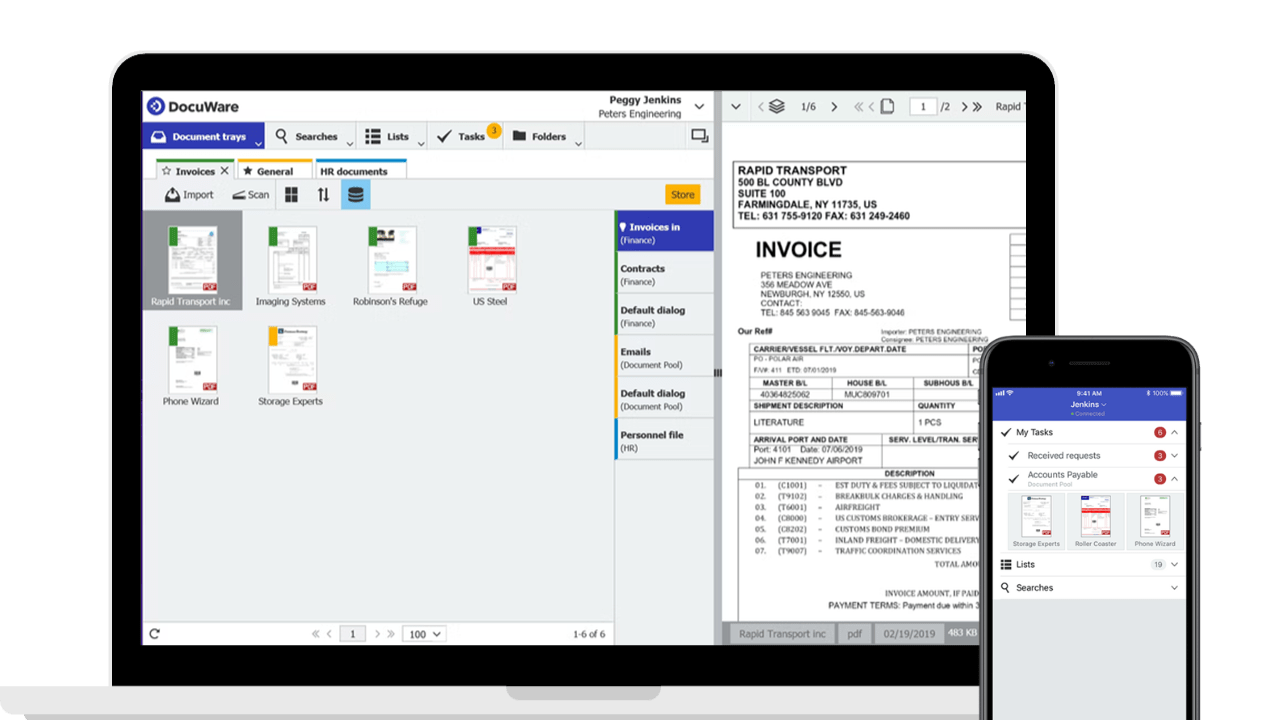Select Default dialog (Finance) entry

664,315
